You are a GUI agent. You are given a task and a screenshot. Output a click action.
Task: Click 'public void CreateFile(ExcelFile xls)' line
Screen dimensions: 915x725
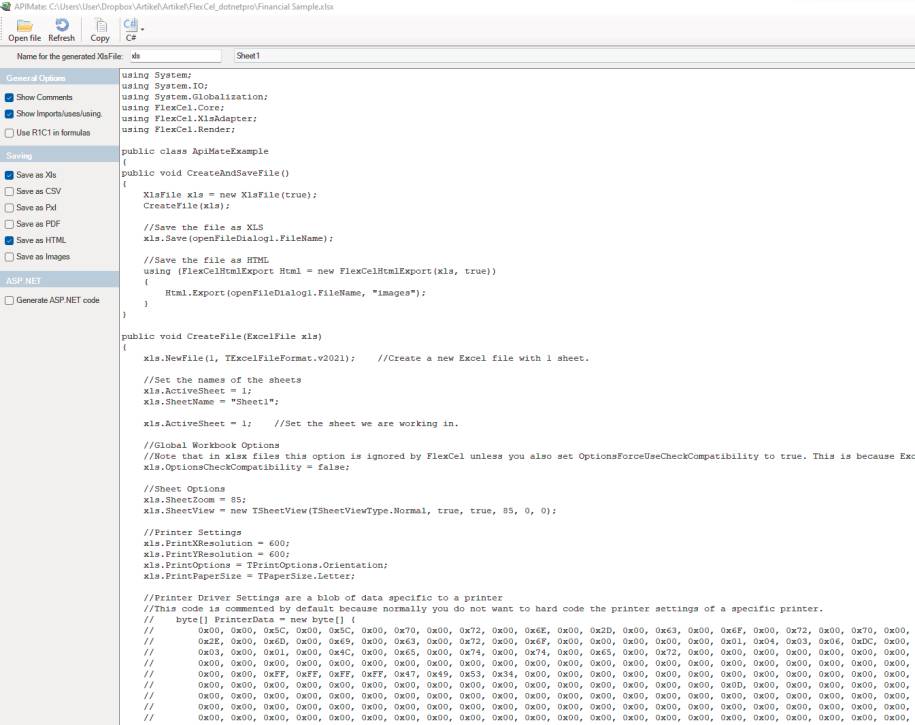coord(222,337)
